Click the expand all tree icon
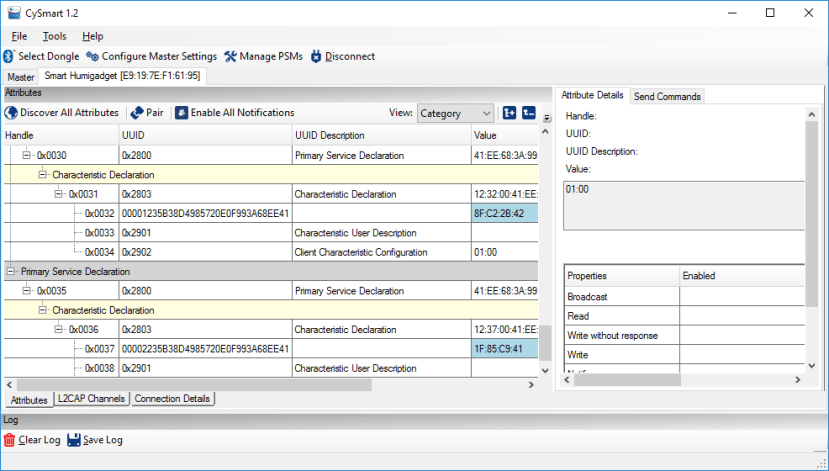 [510, 113]
